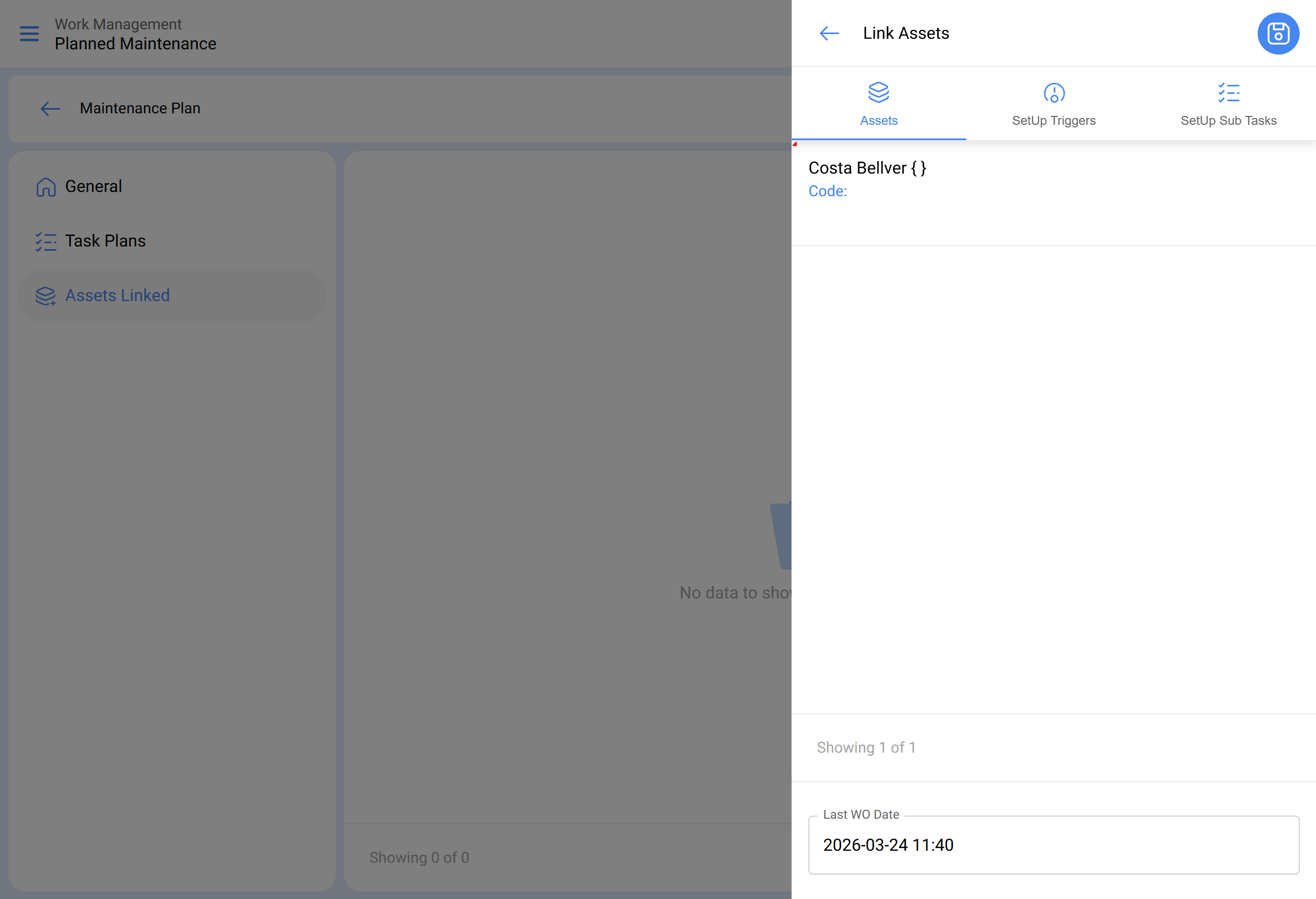Click the SetUp Triggers icon

coord(1053,93)
